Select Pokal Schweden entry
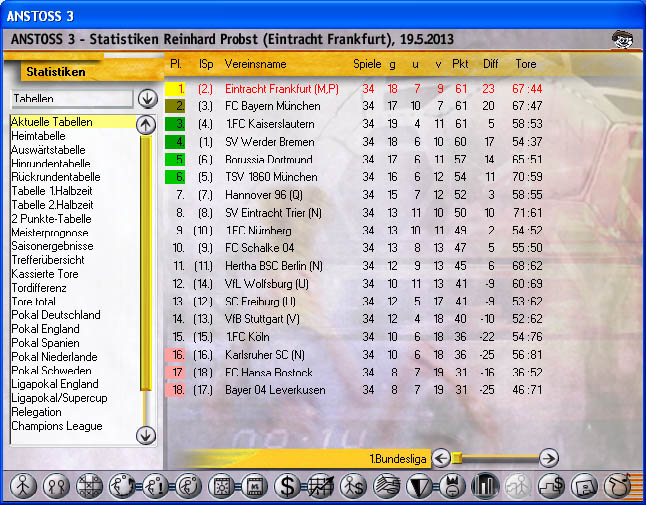This screenshot has width=646, height=505. click(51, 370)
